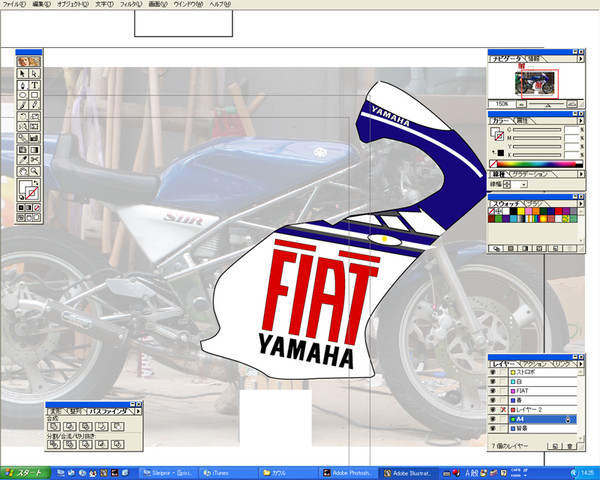Click the Windows スタート button
This screenshot has width=600, height=480.
pyautogui.click(x=25, y=473)
